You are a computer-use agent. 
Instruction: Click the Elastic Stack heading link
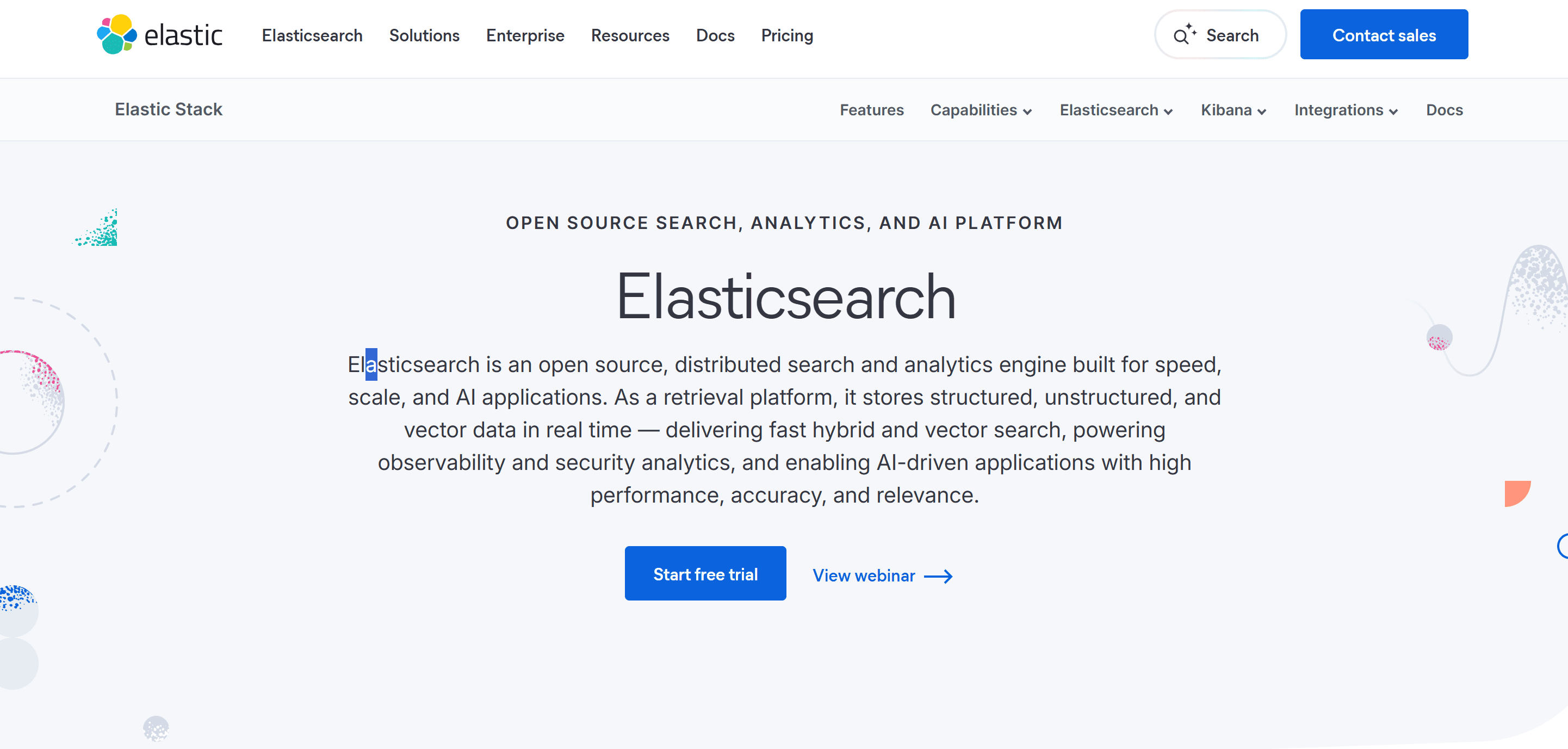tap(169, 110)
